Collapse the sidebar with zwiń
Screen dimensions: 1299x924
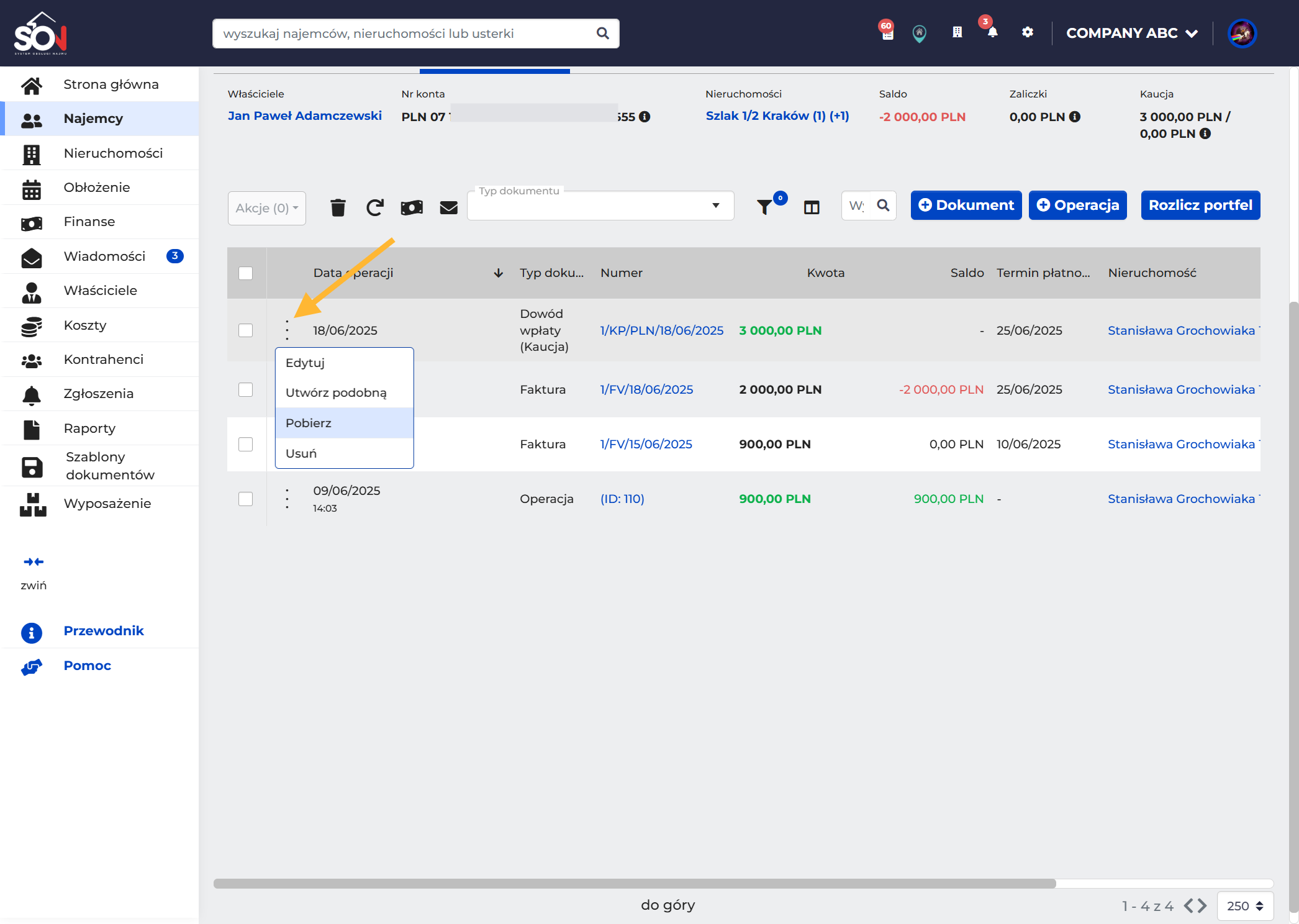click(x=34, y=573)
